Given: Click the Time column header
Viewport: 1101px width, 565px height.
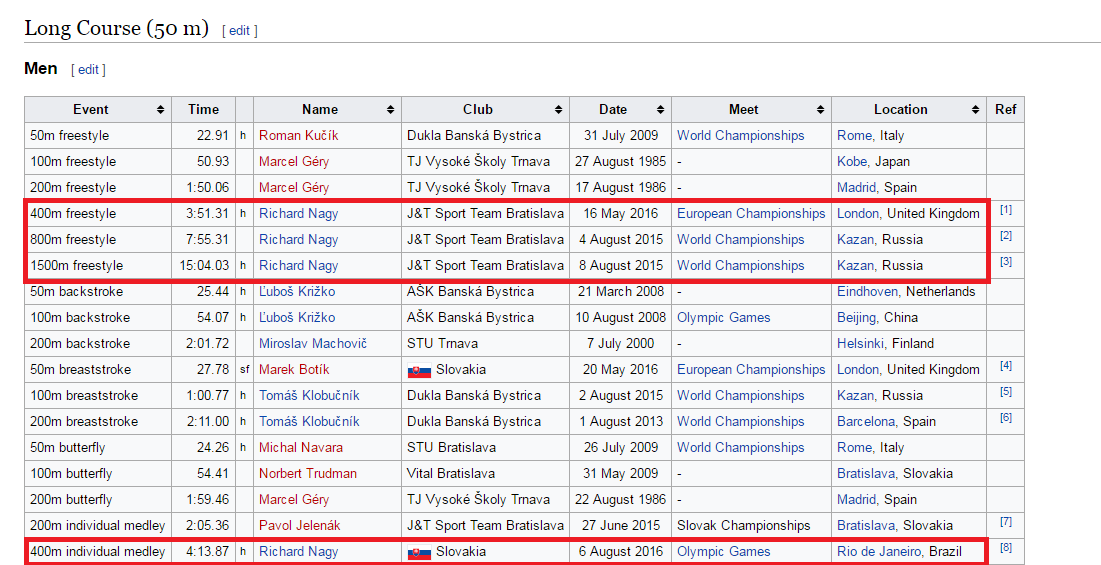Looking at the screenshot, I should (204, 109).
